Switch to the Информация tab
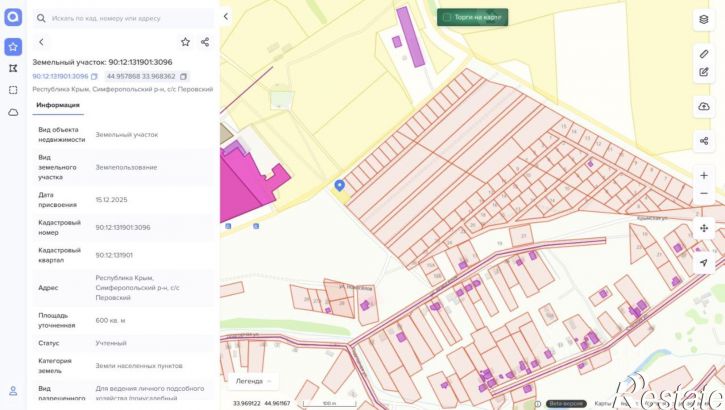This screenshot has height=410, width=725. pos(58,104)
